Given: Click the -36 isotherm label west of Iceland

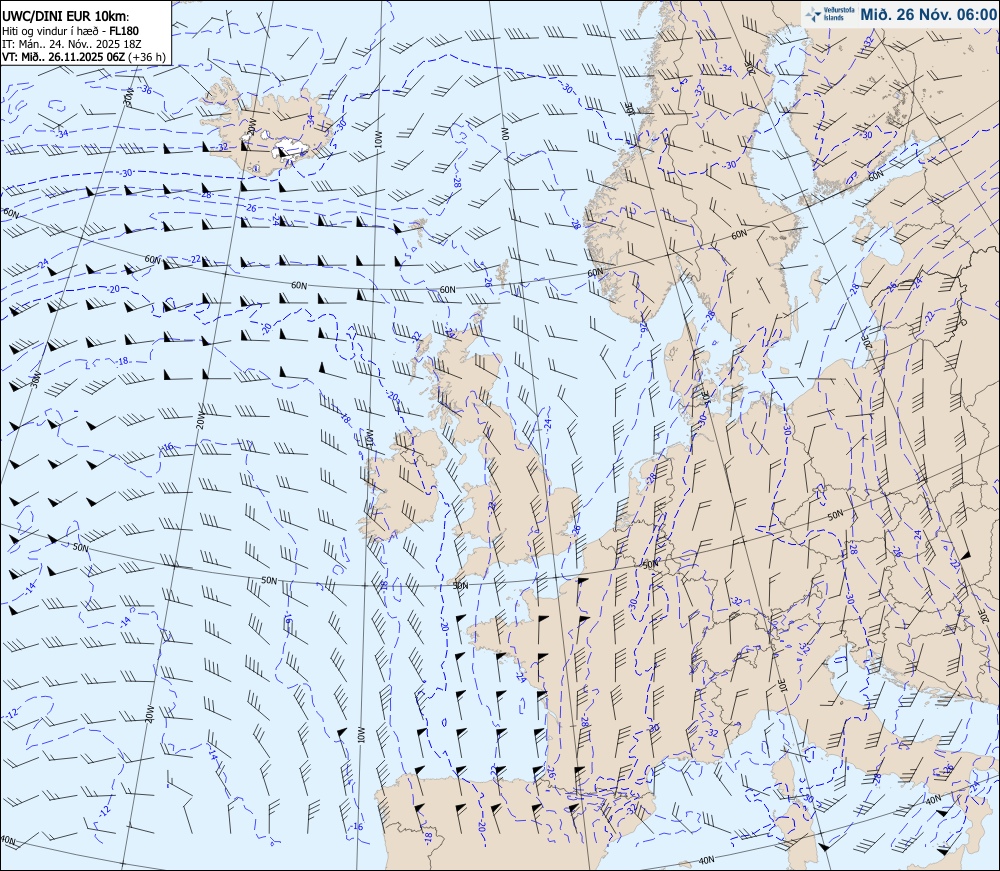Looking at the screenshot, I should click(145, 90).
